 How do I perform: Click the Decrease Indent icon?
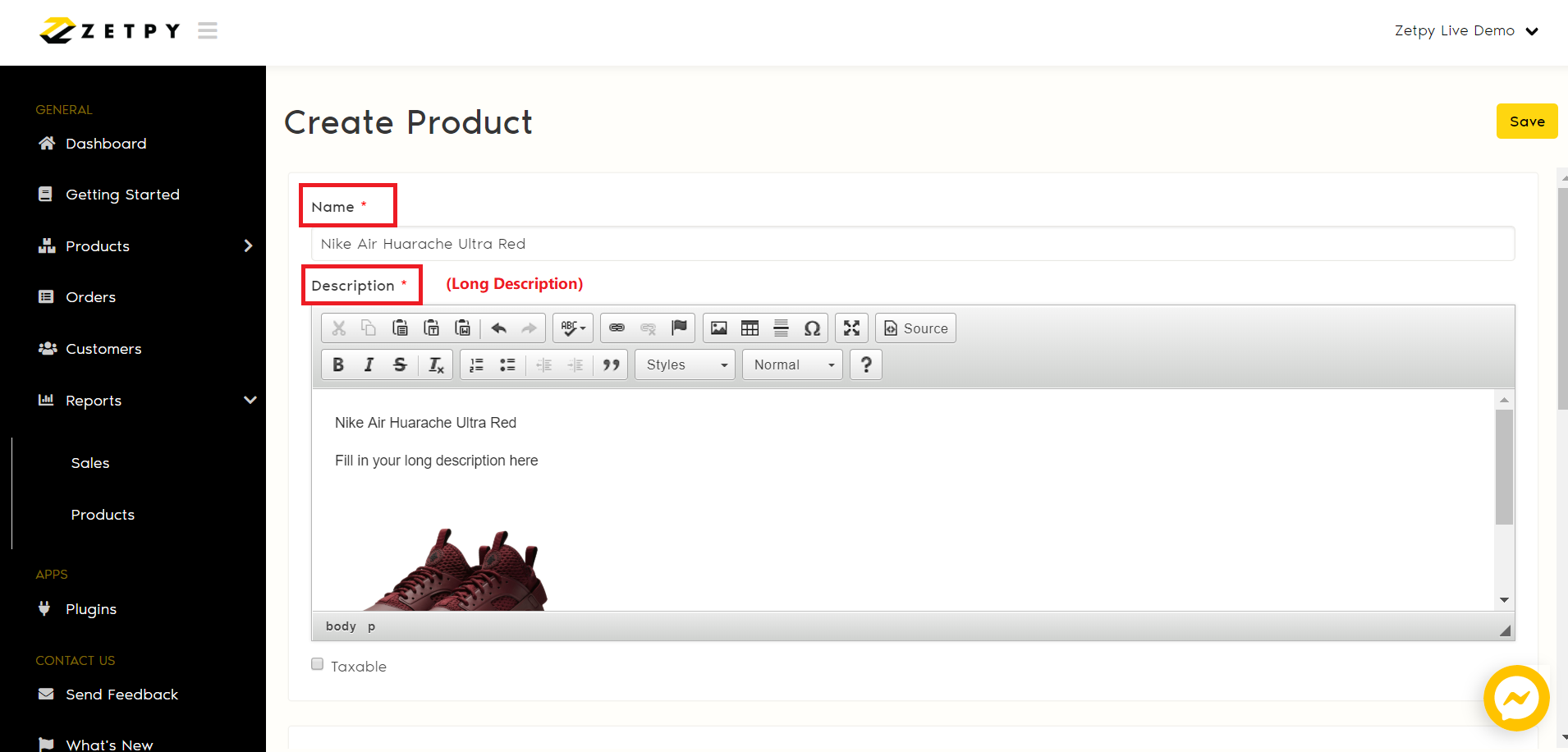pos(543,365)
